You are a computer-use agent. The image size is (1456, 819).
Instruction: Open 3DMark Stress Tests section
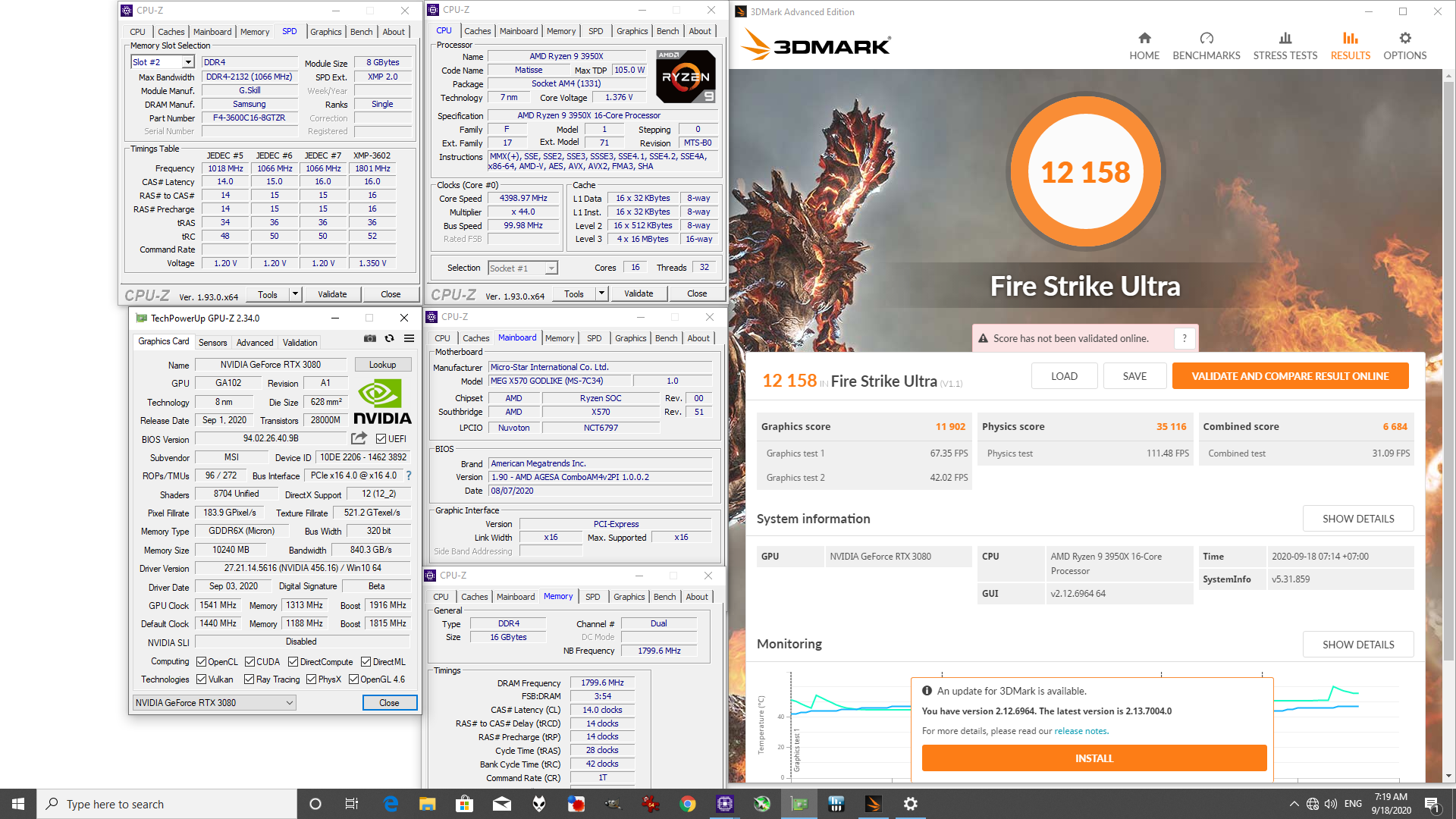click(x=1285, y=46)
